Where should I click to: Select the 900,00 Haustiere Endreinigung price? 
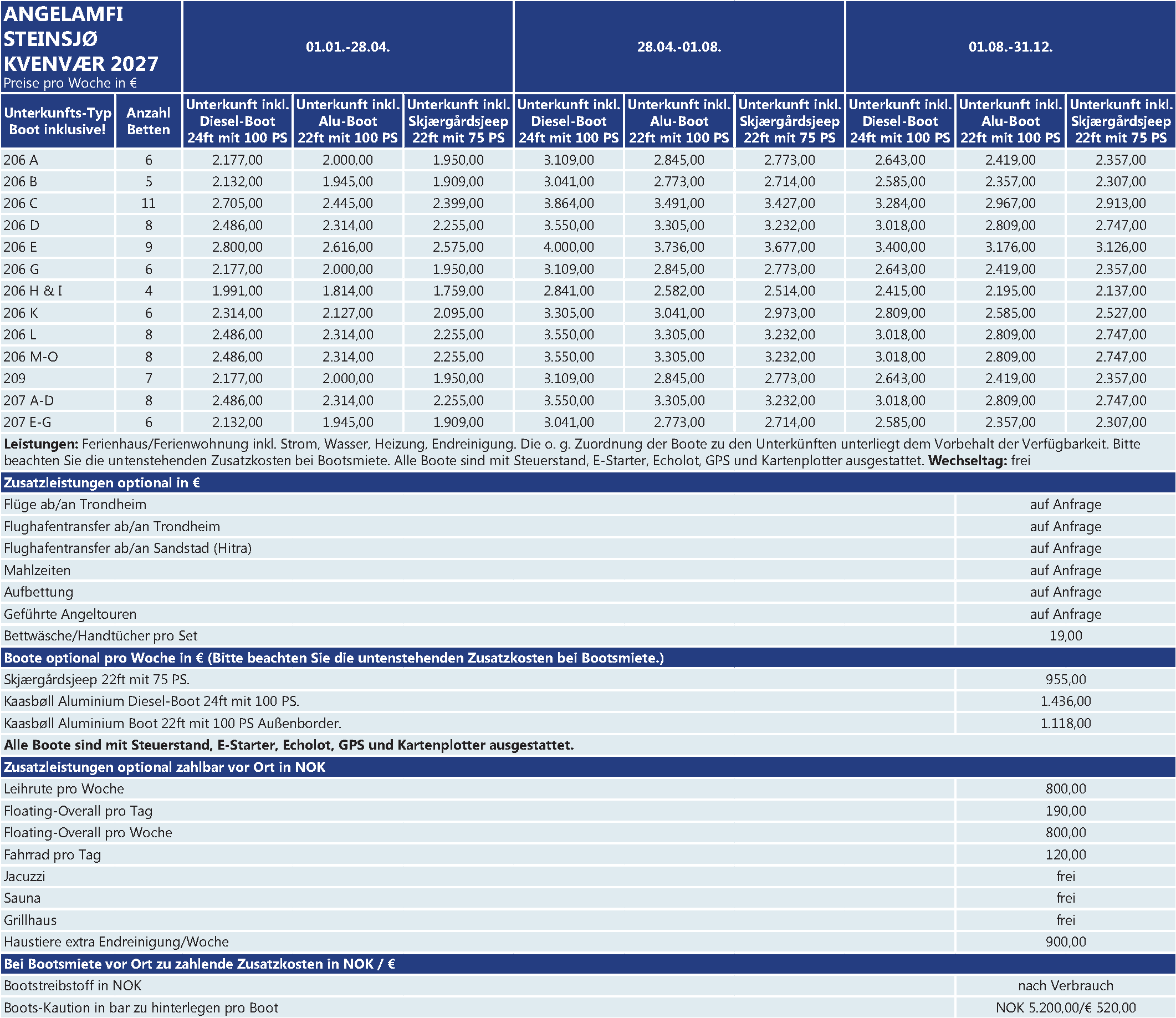point(1066,942)
